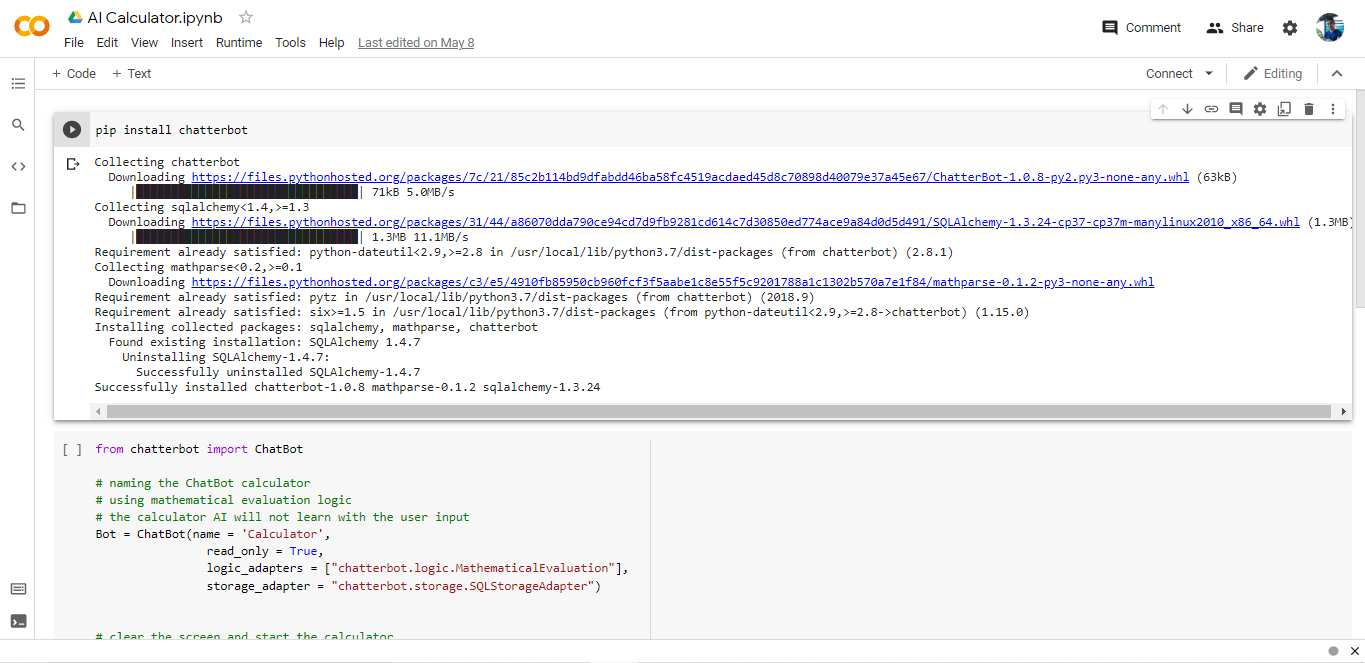Move the selected cell up
Image resolution: width=1365 pixels, height=663 pixels.
point(1163,109)
